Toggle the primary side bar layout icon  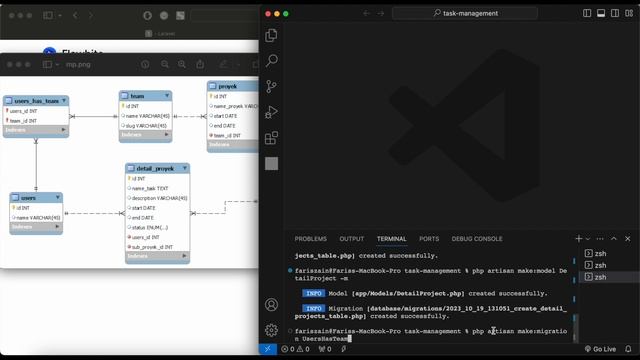[587, 13]
